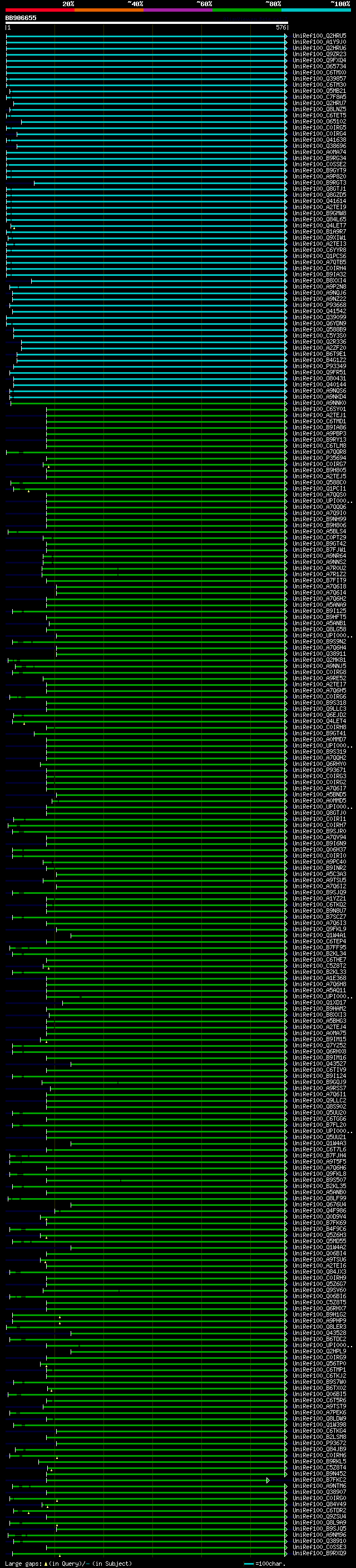Select UniRef100_Q2MK81 label
The width and height of the screenshot is (356, 1568).
coord(319,660)
